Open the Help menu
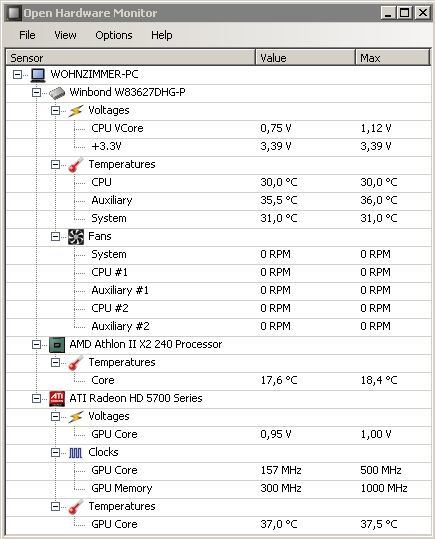The width and height of the screenshot is (435, 539). (x=162, y=35)
